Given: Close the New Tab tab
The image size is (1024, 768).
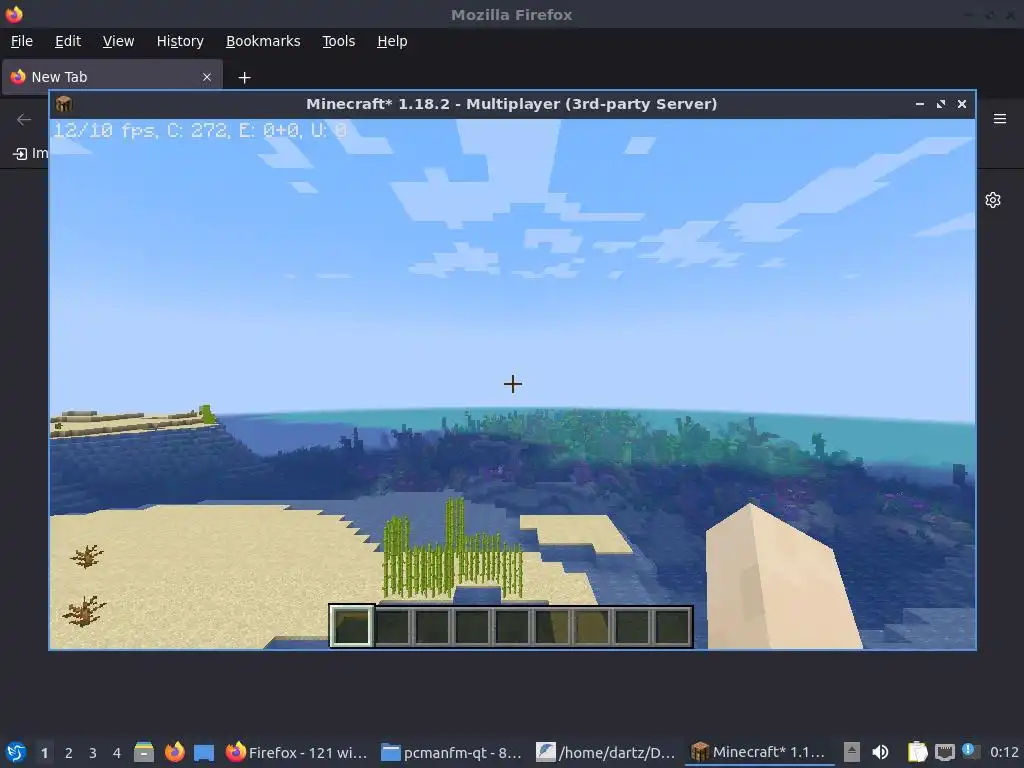Looking at the screenshot, I should [207, 77].
